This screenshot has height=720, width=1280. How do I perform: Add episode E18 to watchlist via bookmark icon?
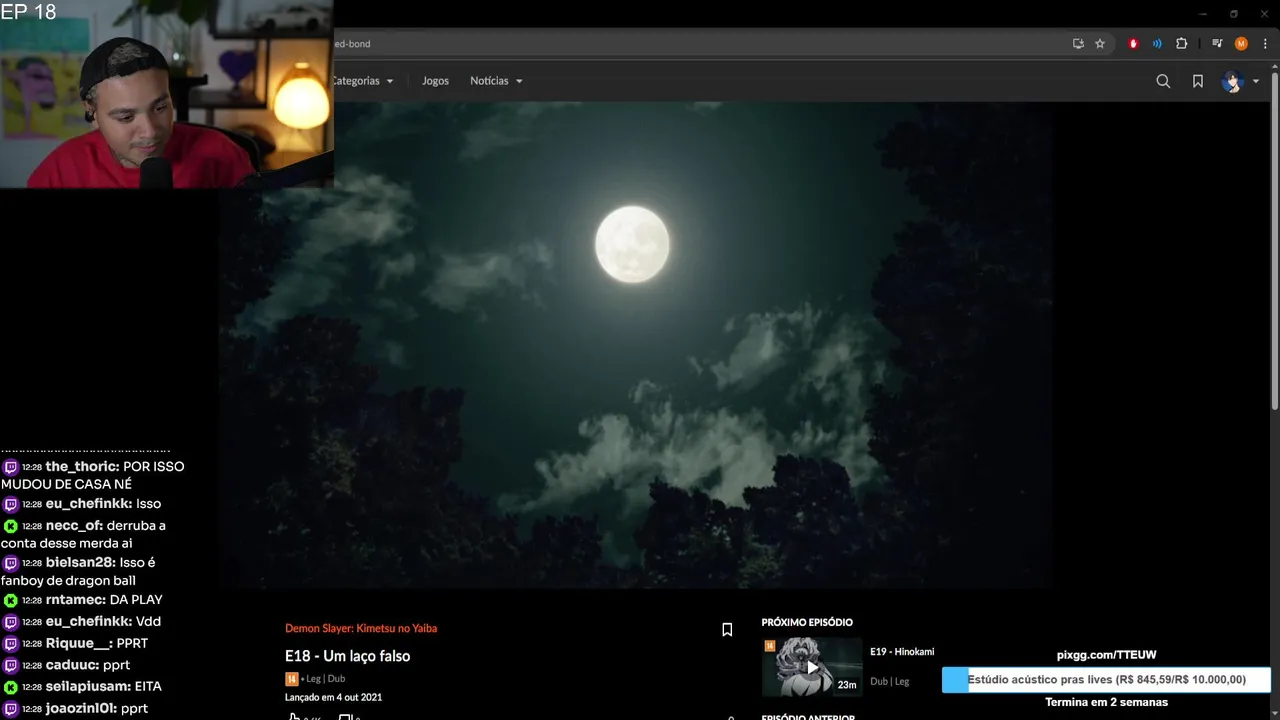click(x=727, y=630)
